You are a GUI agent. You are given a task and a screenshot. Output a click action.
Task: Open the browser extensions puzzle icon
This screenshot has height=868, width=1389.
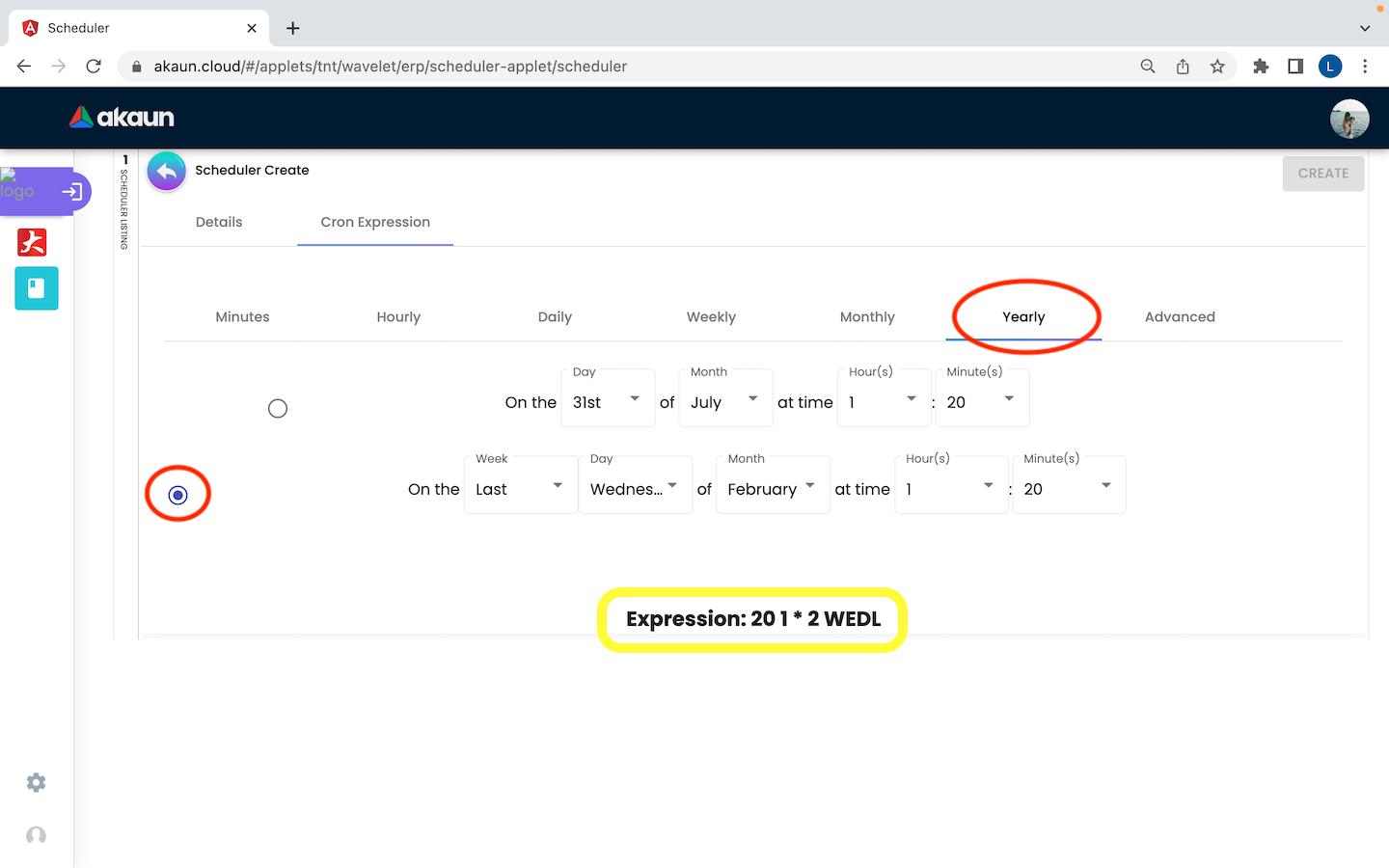click(1260, 67)
